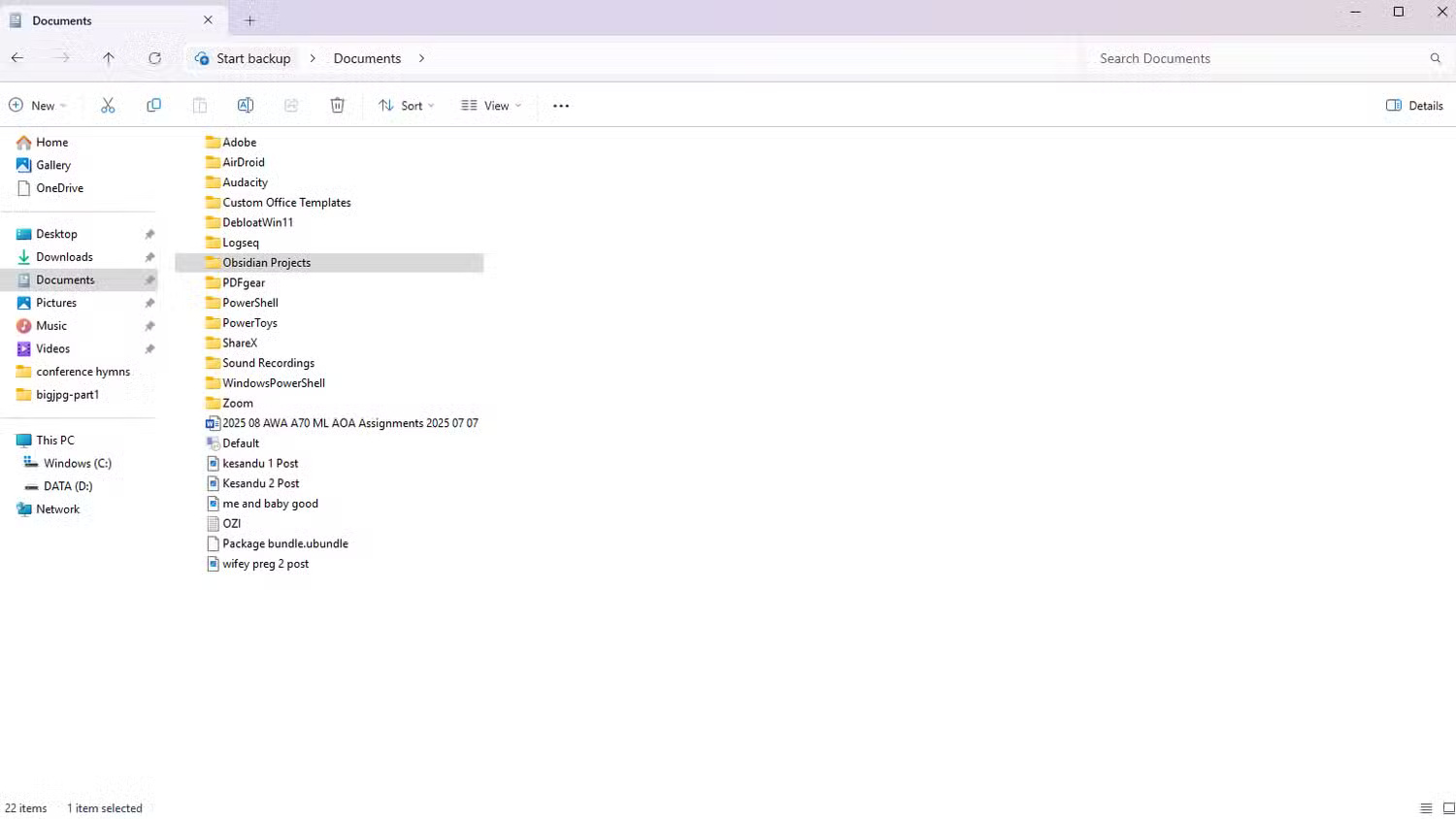Click Documents breadcrumb in address bar
Screen dimensions: 1456x819
coord(367,58)
